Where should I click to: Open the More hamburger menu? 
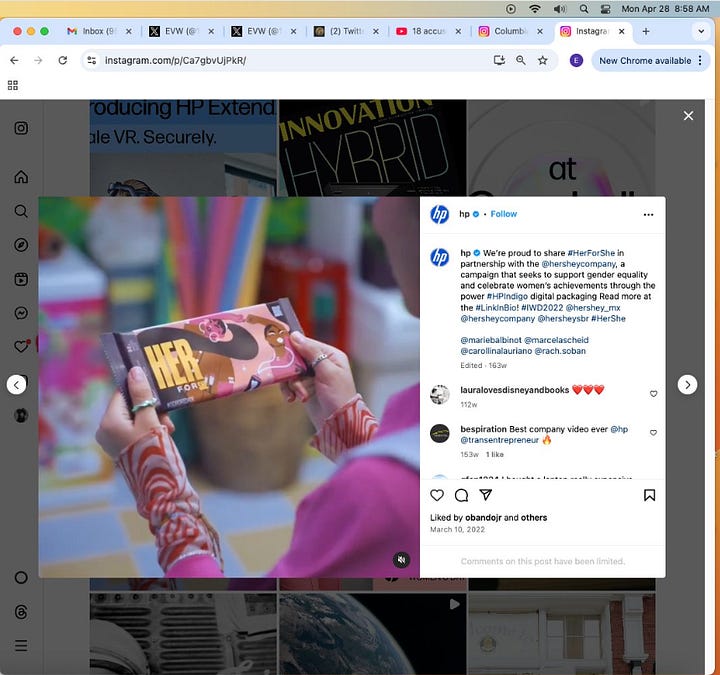[x=21, y=646]
